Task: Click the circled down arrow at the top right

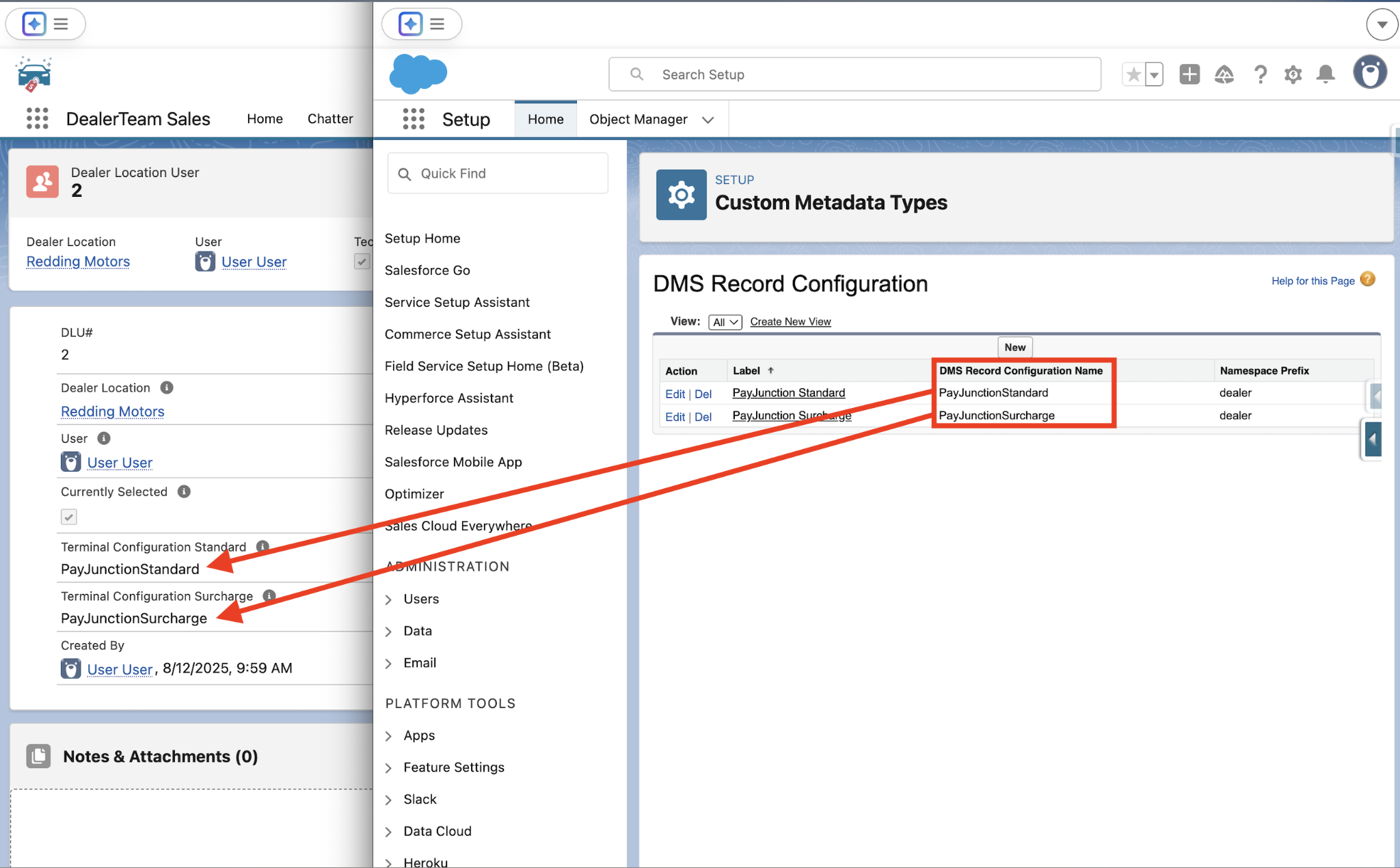Action: point(1382,25)
